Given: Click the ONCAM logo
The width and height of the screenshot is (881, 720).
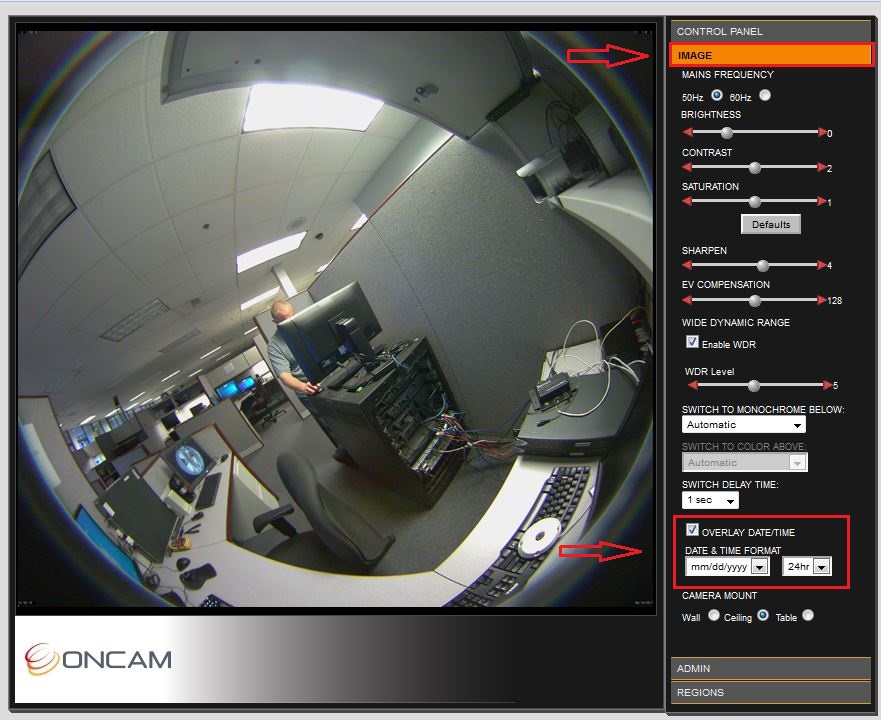Looking at the screenshot, I should (100, 657).
